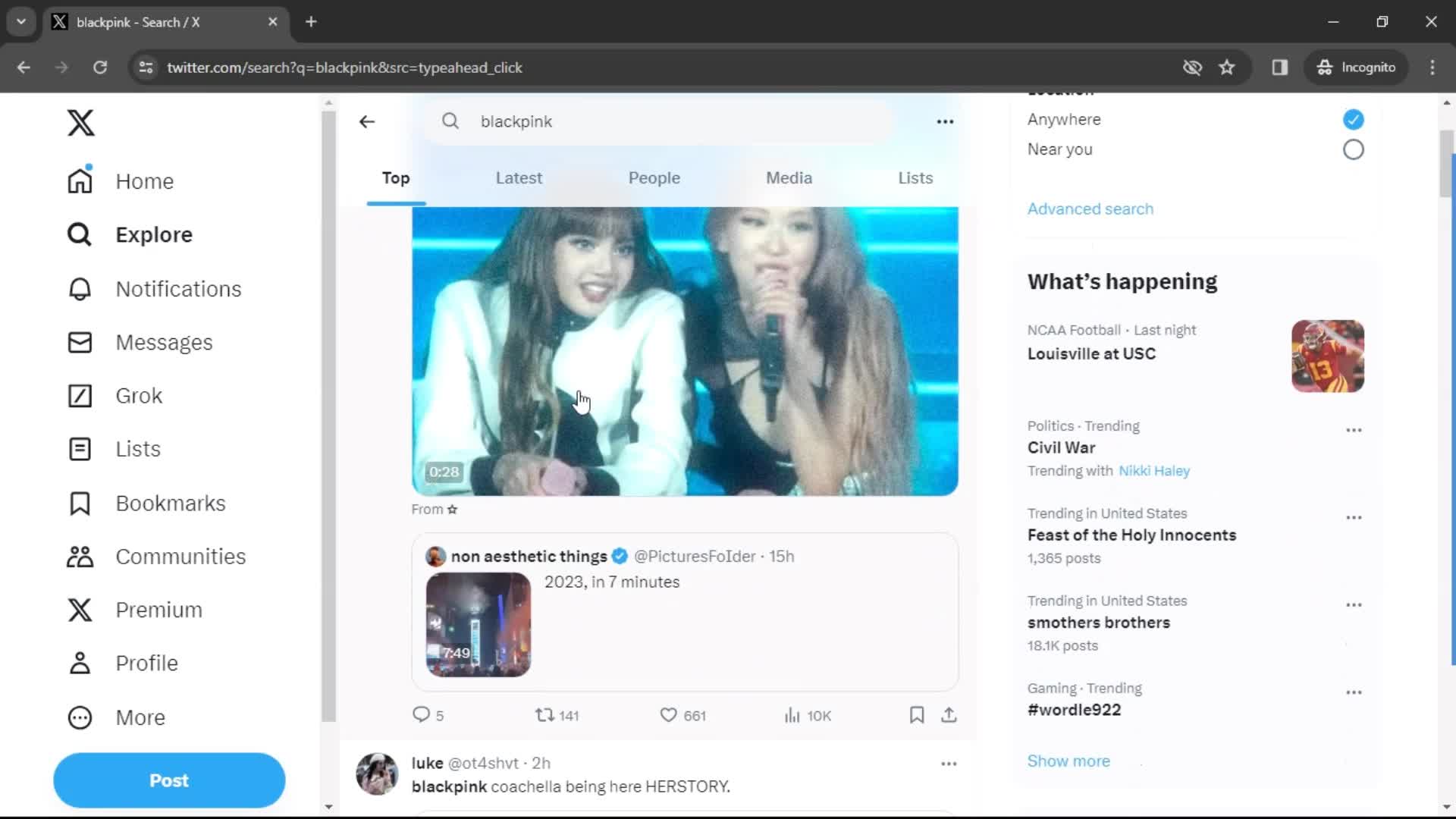Open options for #wordle922 trend
This screenshot has height=819, width=1456.
[1354, 692]
